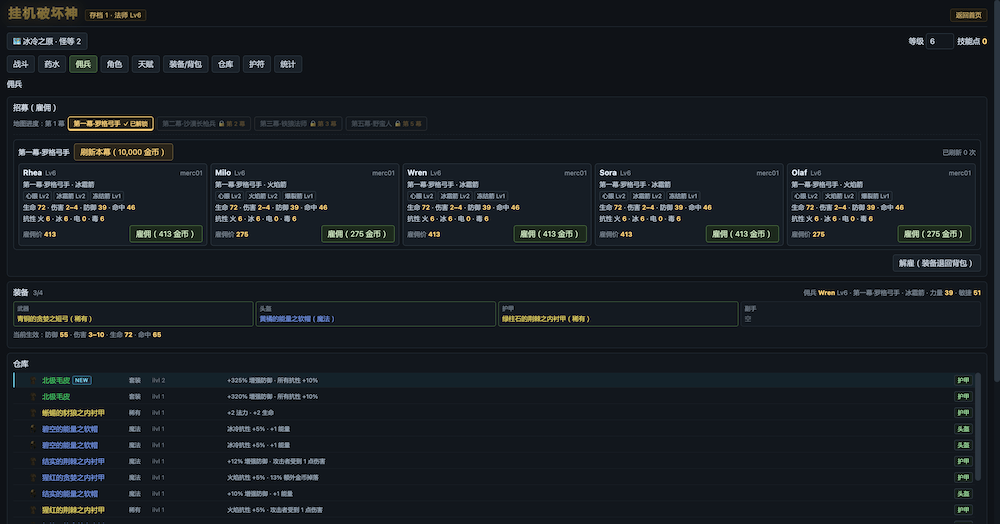Select the locked 第二幕·沙漠长枪兵 act chip
Viewport: 1000px width, 524px height.
(203, 124)
